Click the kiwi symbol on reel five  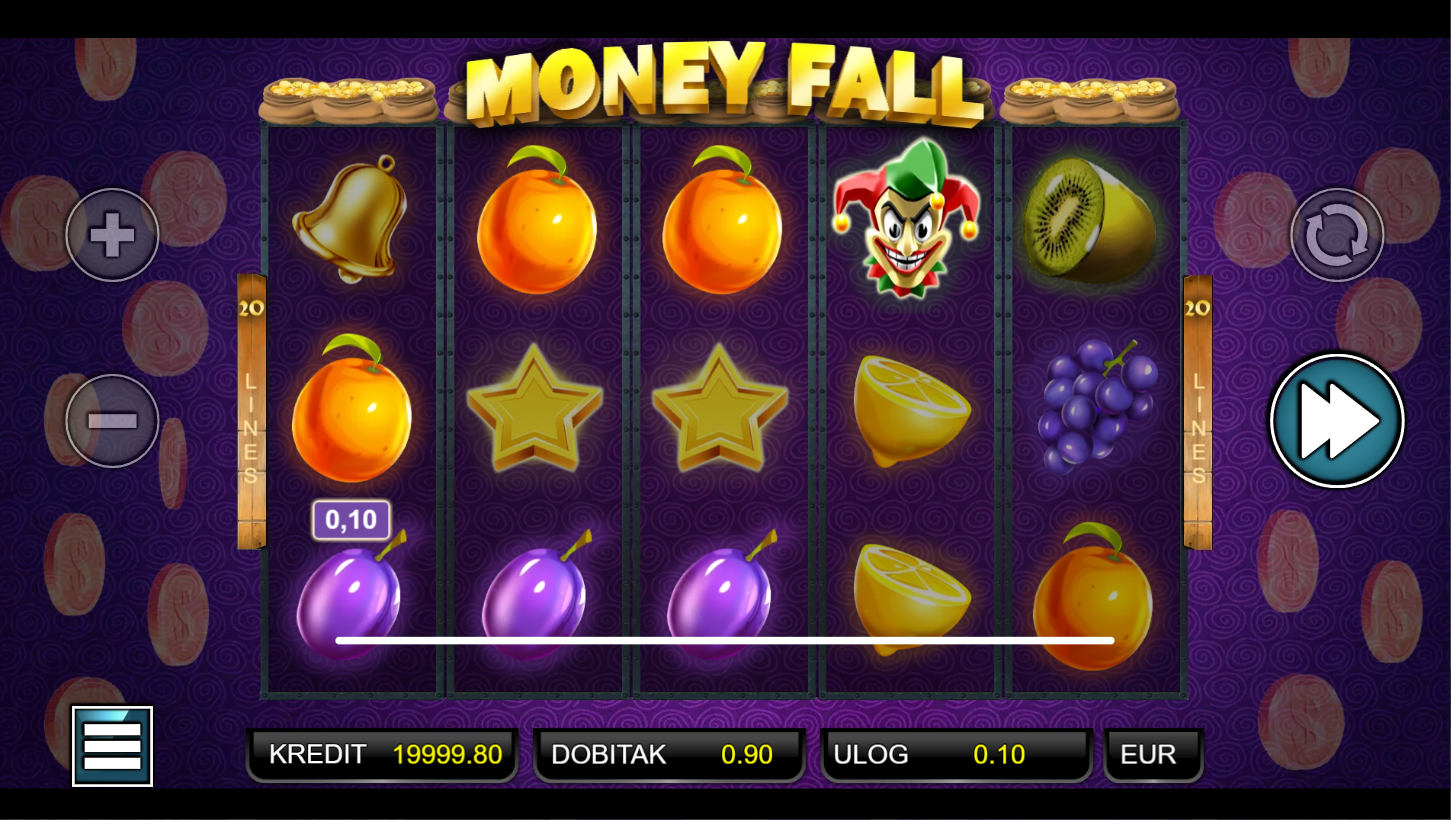coord(1090,220)
